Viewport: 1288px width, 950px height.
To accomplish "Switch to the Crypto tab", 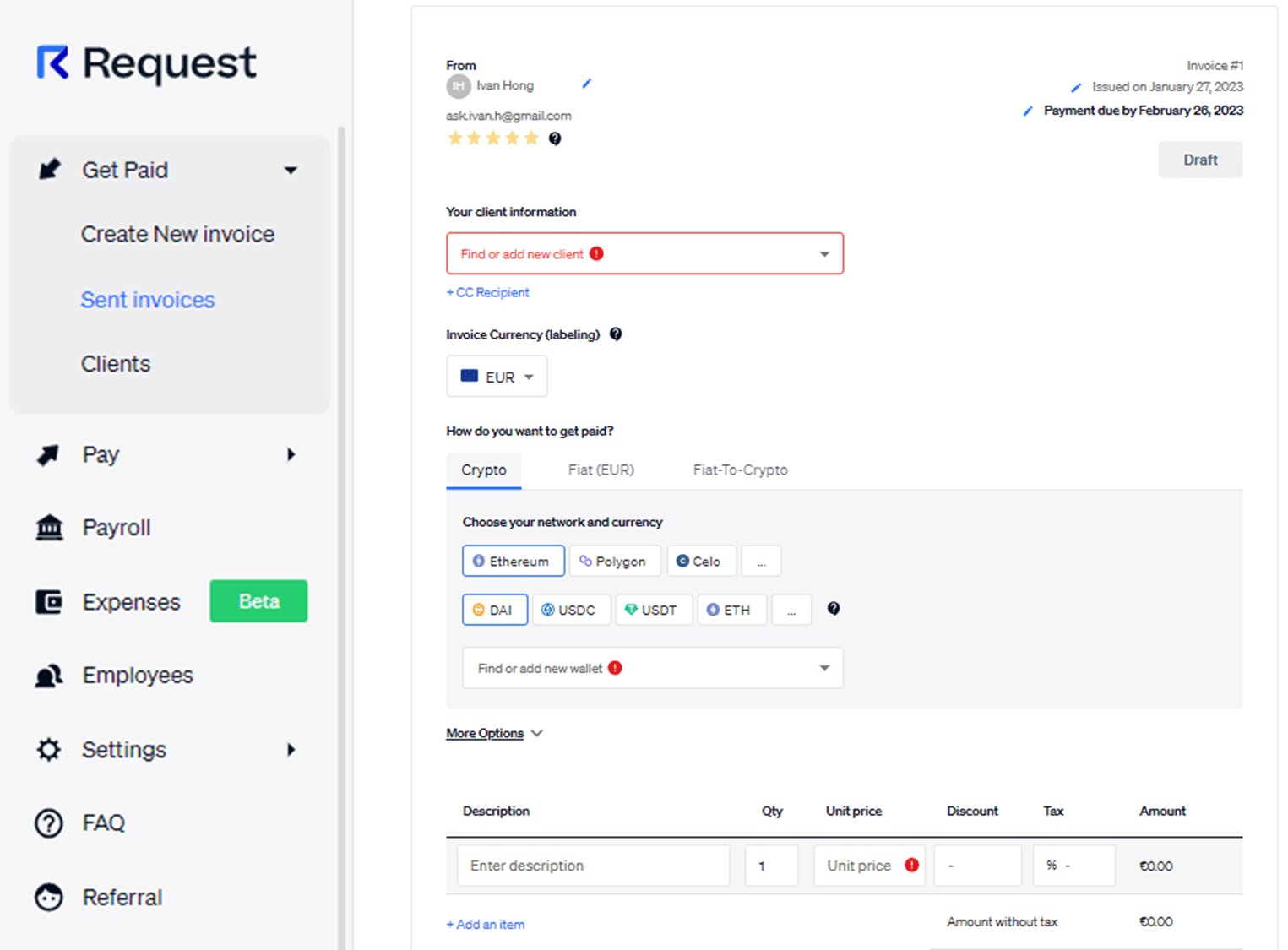I will [484, 470].
